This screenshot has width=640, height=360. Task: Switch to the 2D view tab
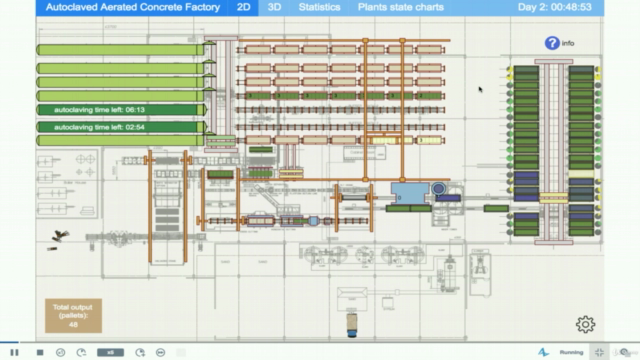coord(243,7)
